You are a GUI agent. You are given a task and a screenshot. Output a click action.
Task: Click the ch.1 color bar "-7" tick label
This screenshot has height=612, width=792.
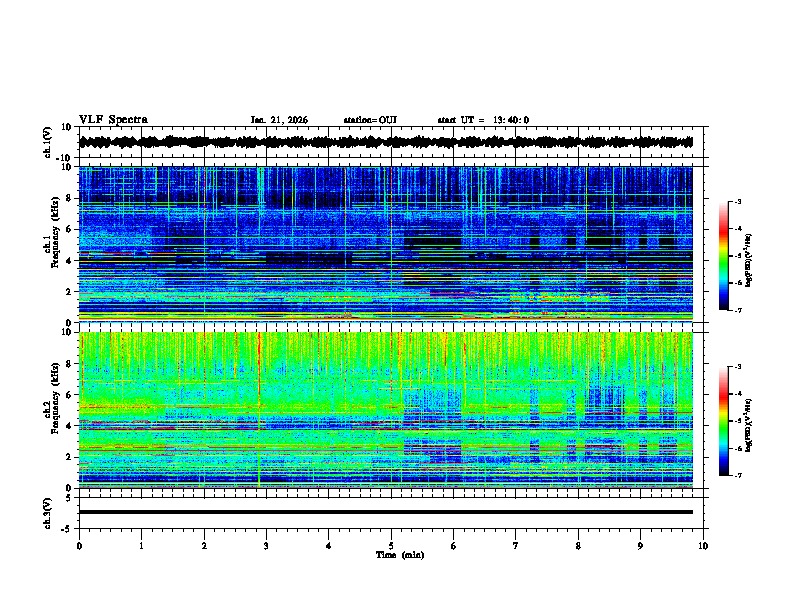click(x=737, y=310)
